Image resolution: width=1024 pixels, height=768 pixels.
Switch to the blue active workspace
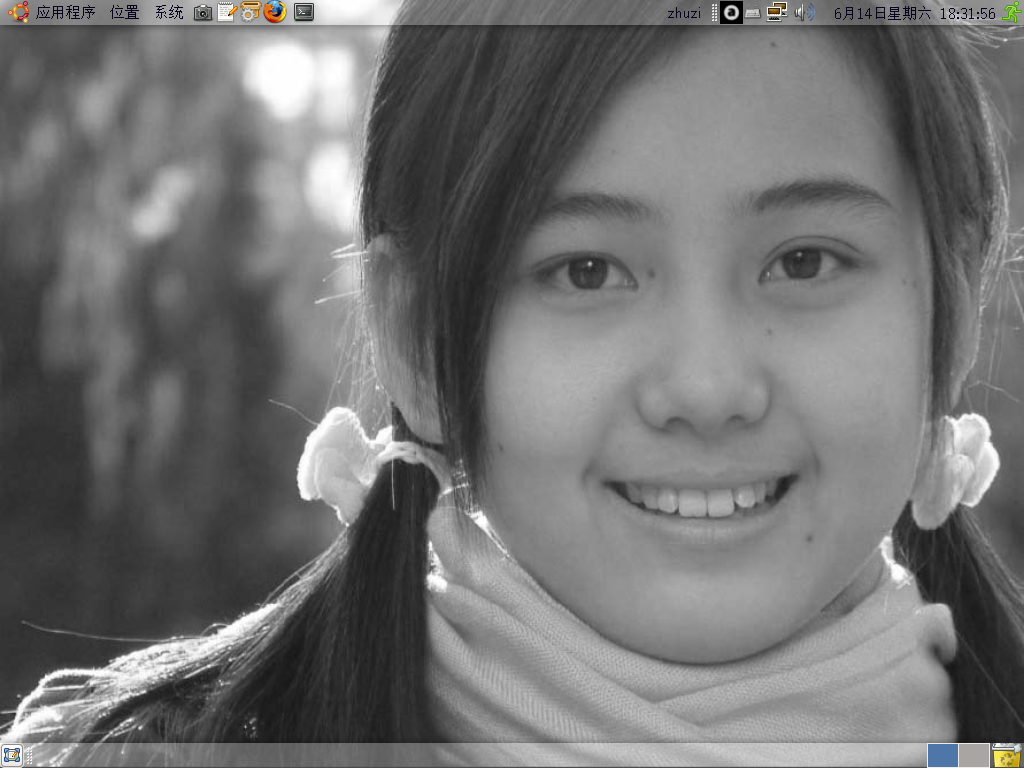pyautogui.click(x=942, y=756)
